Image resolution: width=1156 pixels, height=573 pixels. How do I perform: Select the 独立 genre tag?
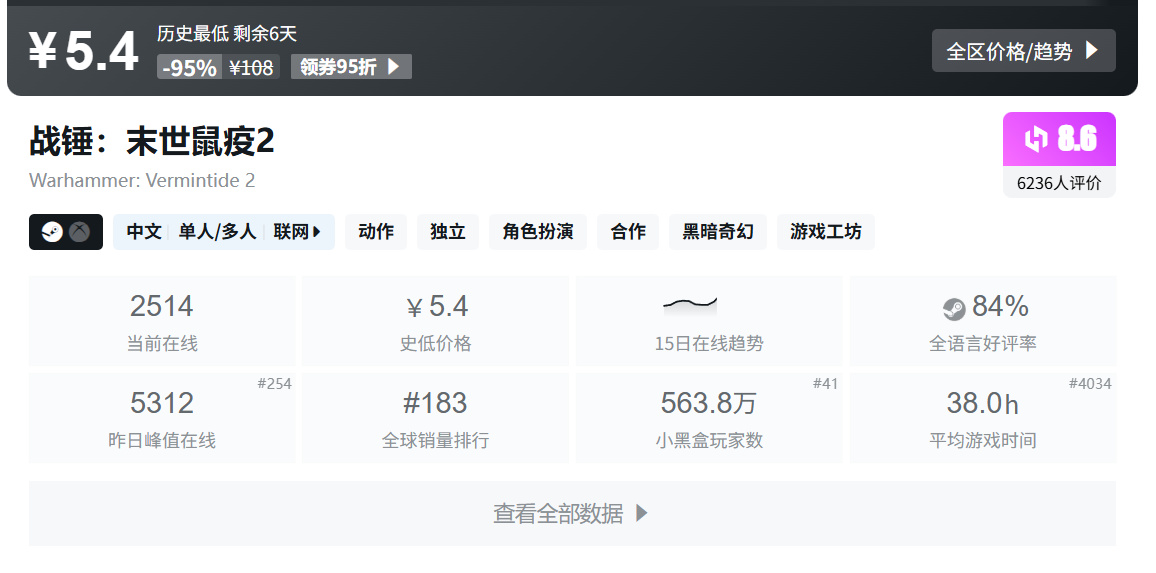click(448, 232)
